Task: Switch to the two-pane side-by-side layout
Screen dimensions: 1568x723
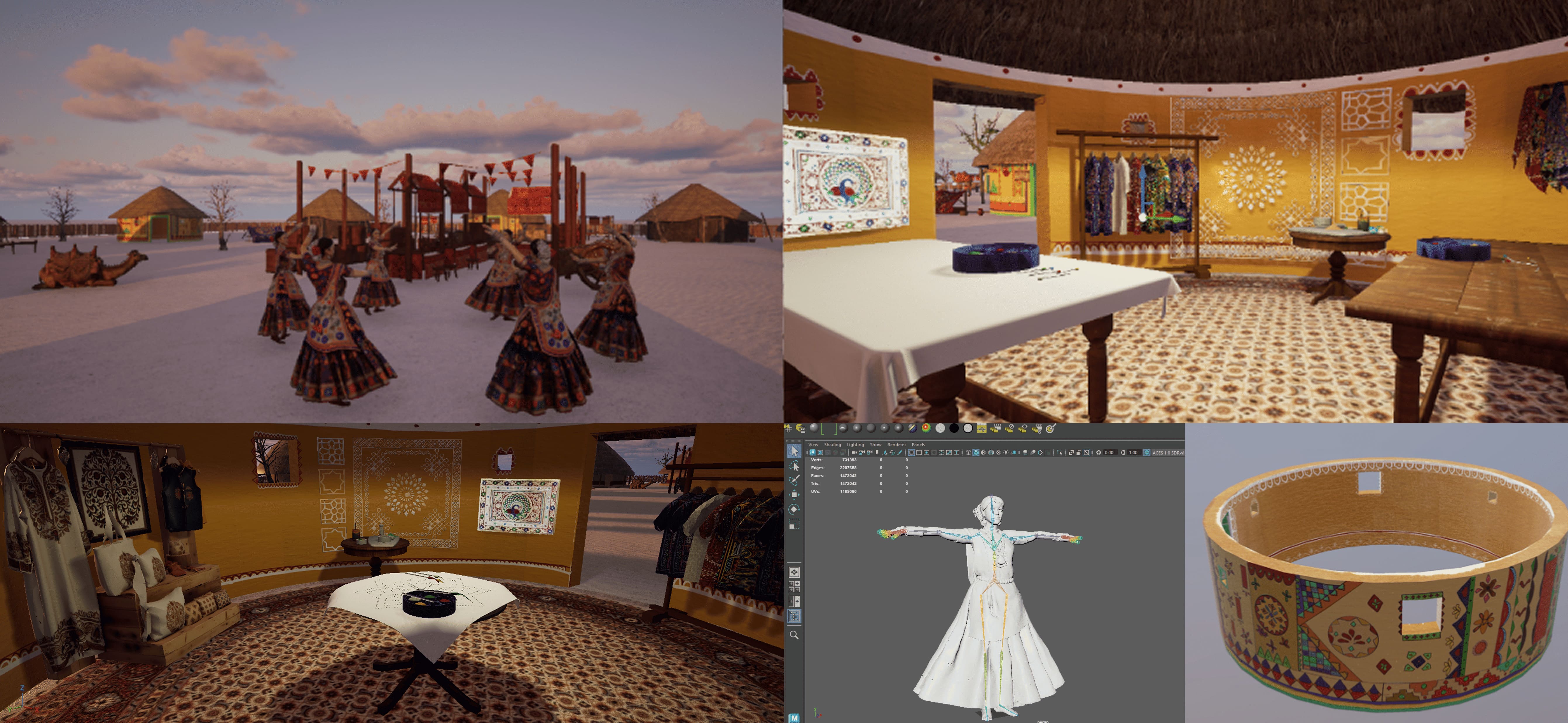Action: [x=794, y=601]
